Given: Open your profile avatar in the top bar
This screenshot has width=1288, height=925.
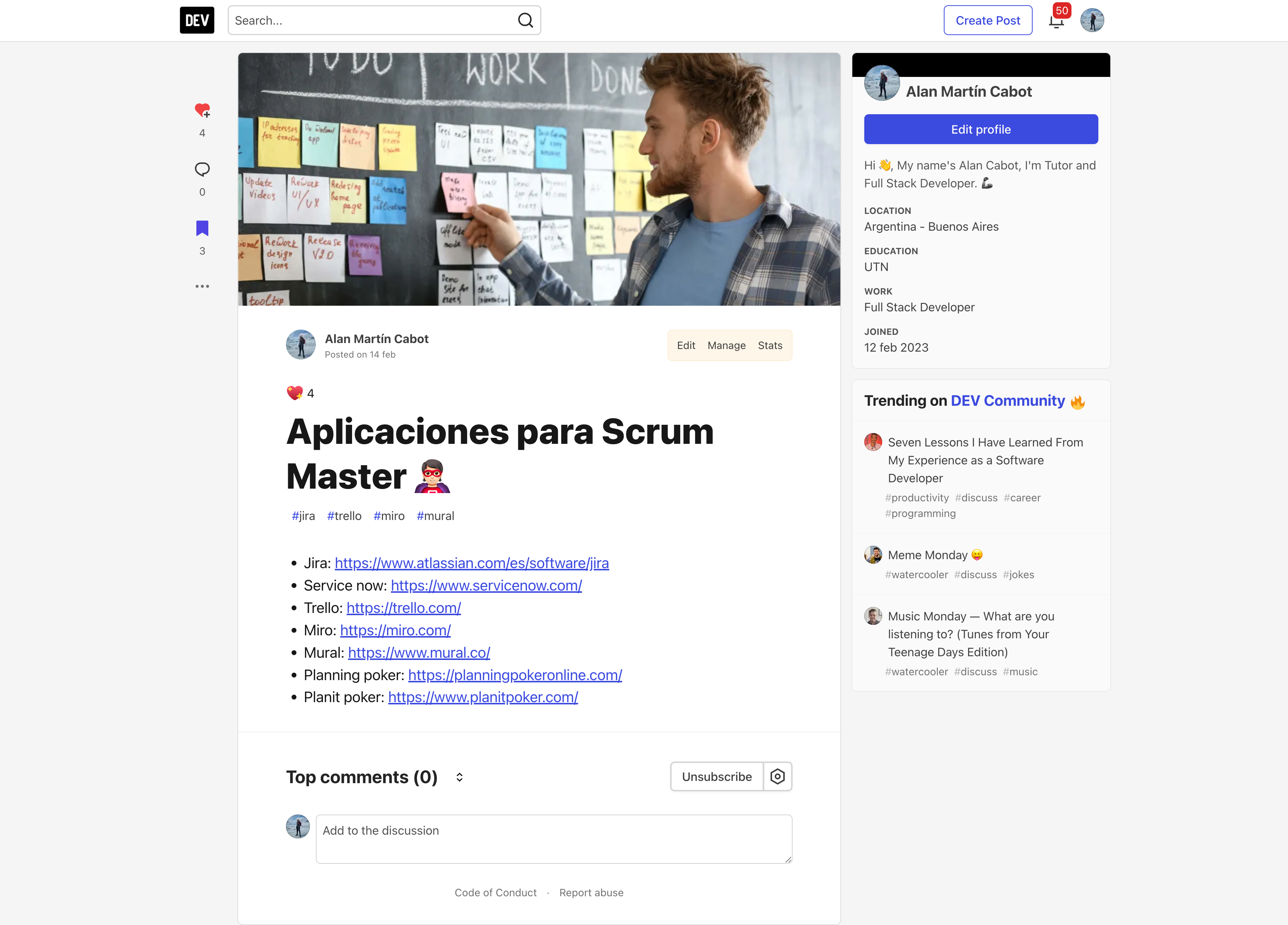Looking at the screenshot, I should 1092,20.
